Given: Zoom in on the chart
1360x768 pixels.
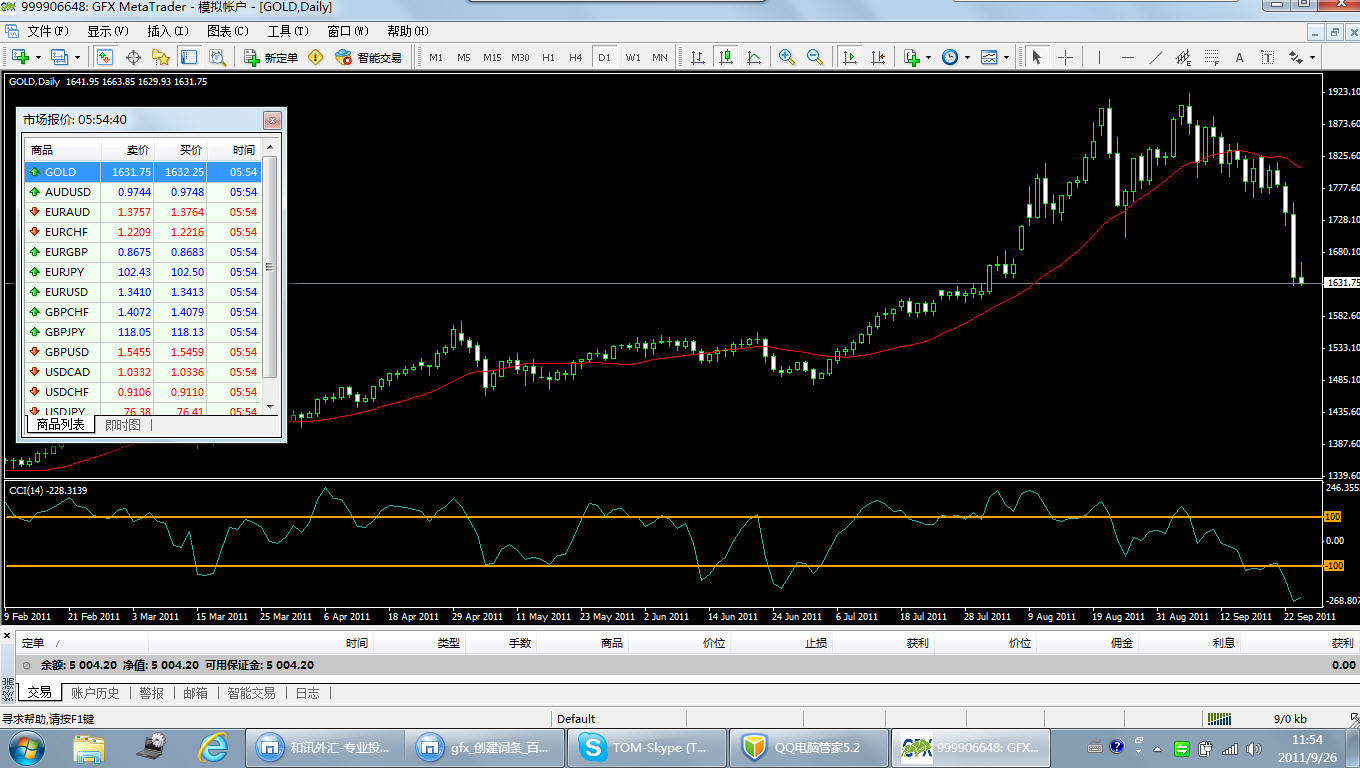Looking at the screenshot, I should click(787, 57).
